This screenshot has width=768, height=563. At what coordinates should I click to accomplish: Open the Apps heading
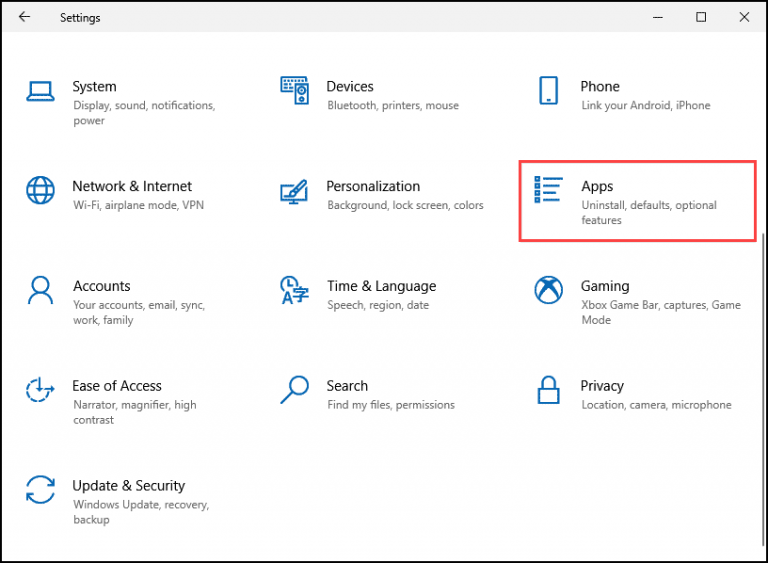click(597, 187)
